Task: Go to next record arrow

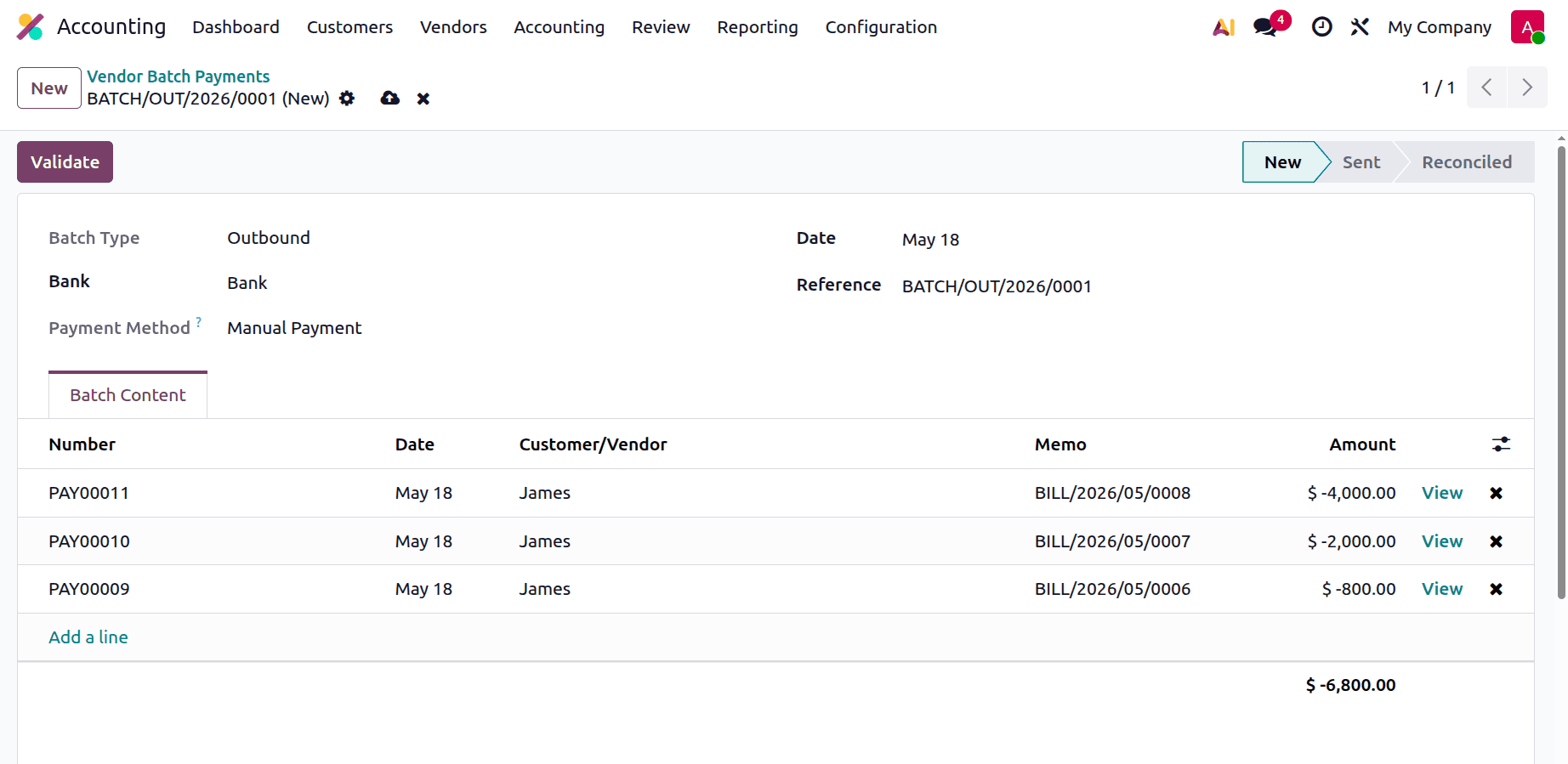Action: point(1527,88)
